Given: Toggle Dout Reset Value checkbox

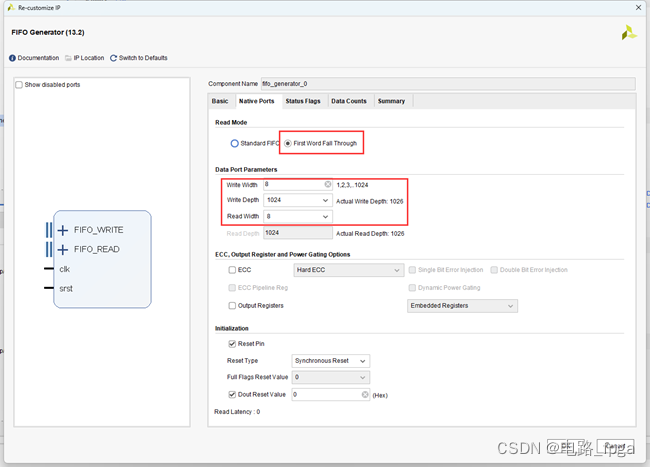Looking at the screenshot, I should (232, 394).
